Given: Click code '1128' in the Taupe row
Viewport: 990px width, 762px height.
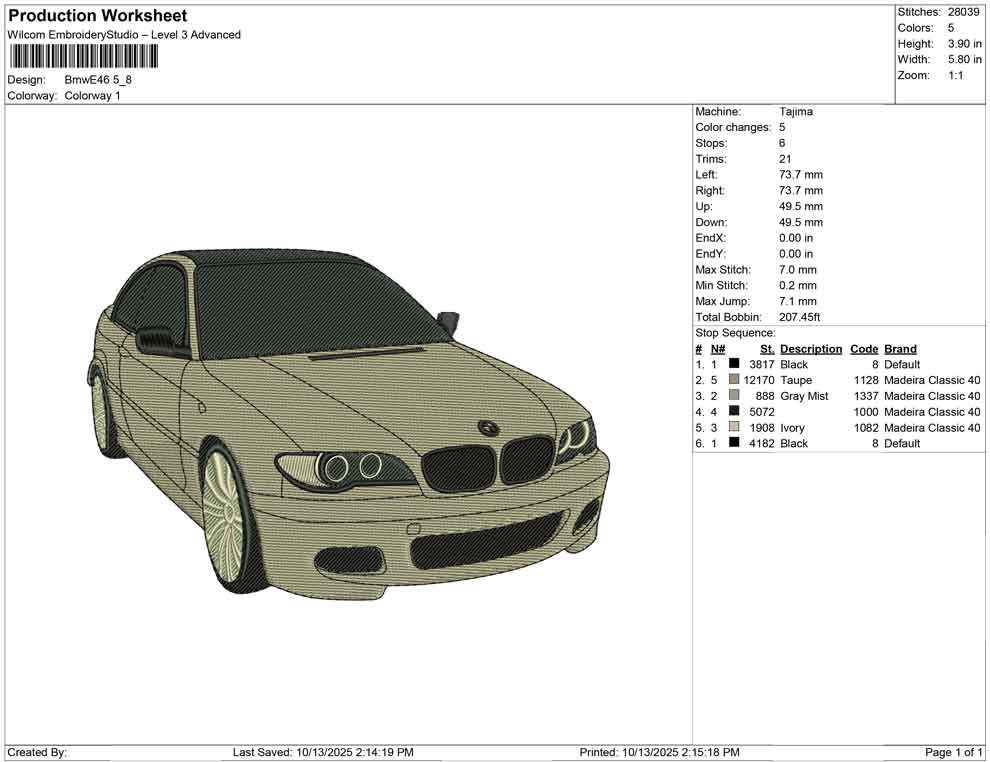Looking at the screenshot, I should pos(866,380).
